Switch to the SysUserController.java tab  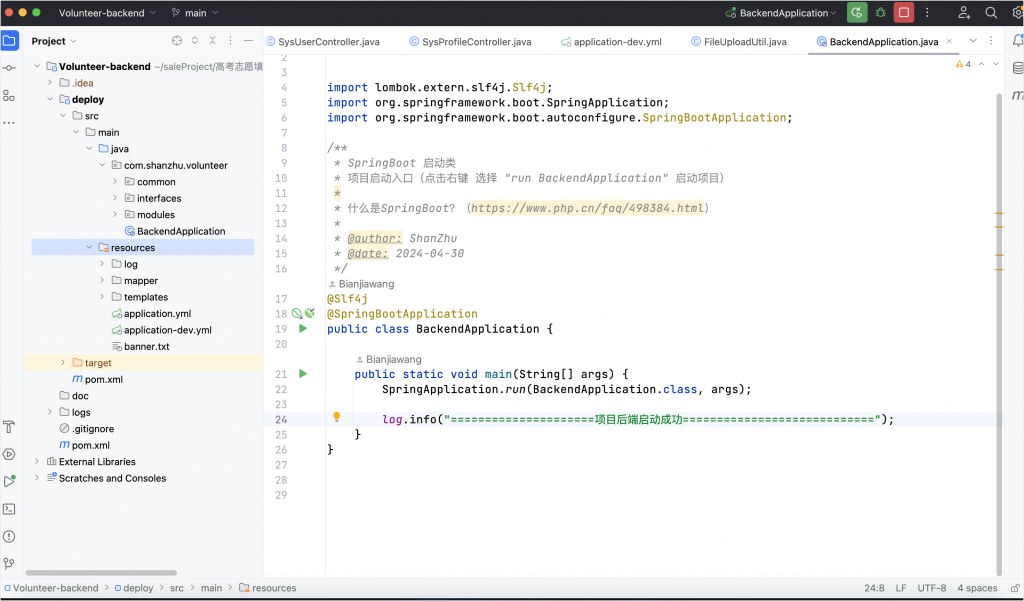328,42
